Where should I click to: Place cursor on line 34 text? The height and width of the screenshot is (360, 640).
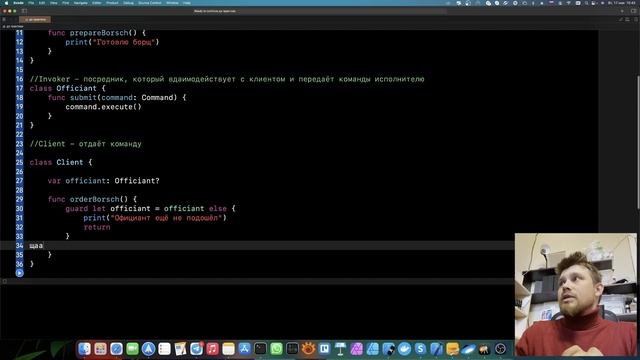(36, 245)
